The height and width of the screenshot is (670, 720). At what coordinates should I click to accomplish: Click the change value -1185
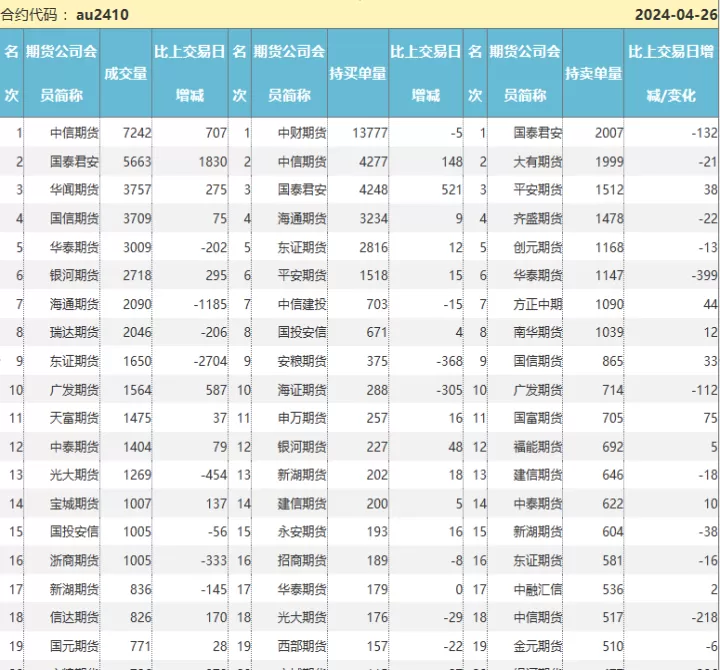[x=210, y=304]
